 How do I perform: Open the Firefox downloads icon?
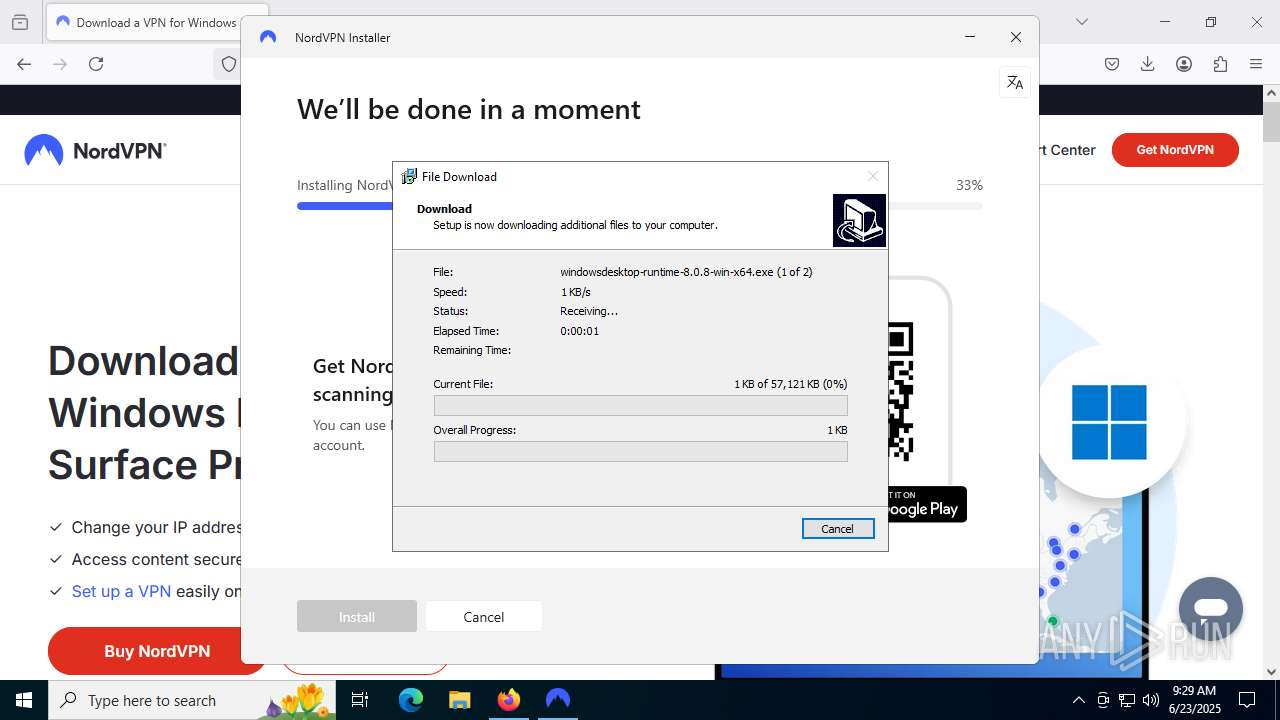coord(1148,64)
